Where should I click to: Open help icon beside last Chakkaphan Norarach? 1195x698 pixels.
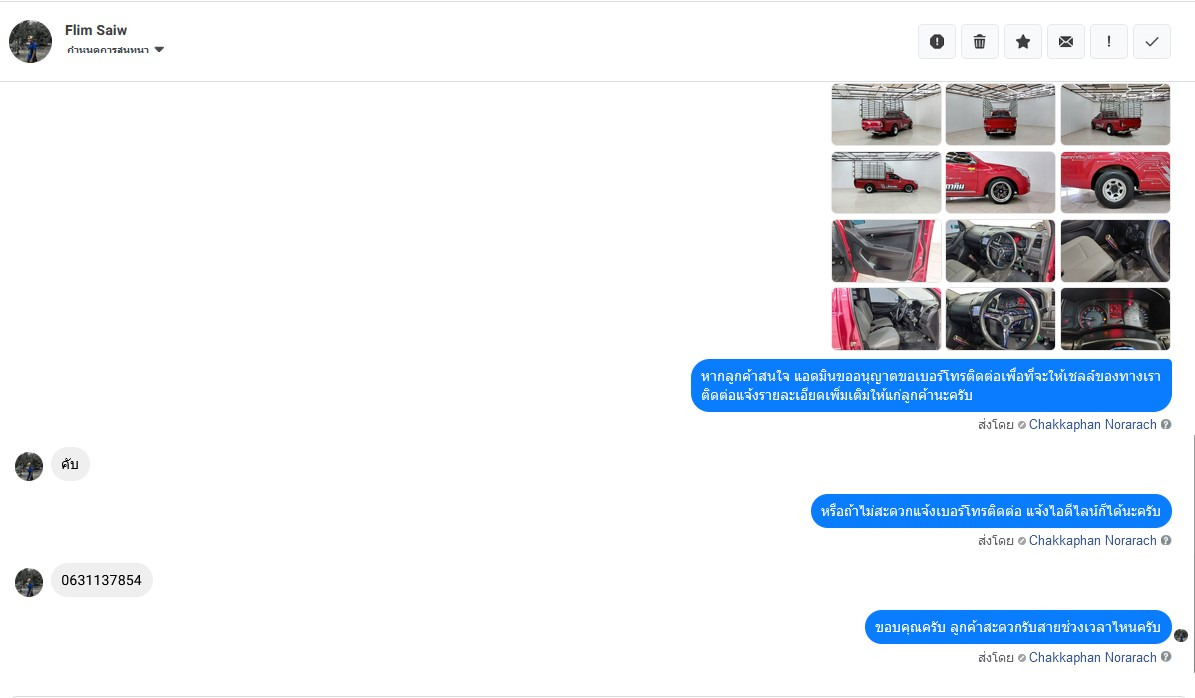click(x=1166, y=657)
